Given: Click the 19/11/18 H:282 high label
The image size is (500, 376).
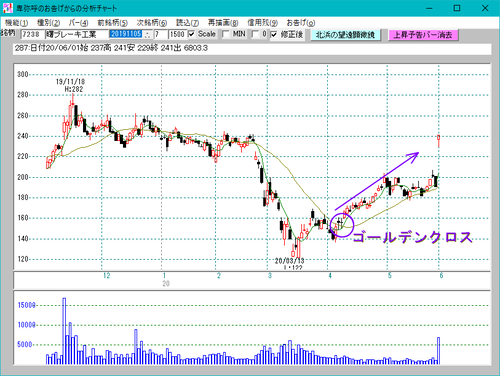Looking at the screenshot, I should coord(70,85).
